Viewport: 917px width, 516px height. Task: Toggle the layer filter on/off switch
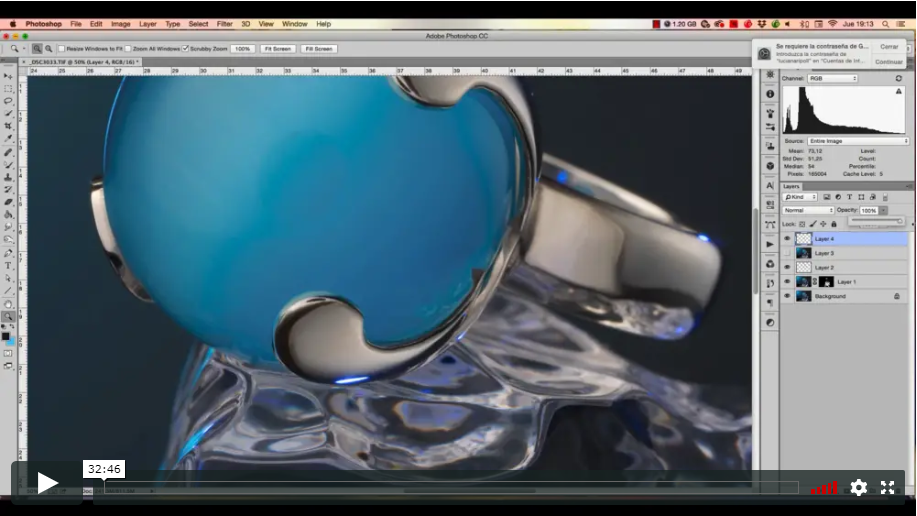pos(885,197)
